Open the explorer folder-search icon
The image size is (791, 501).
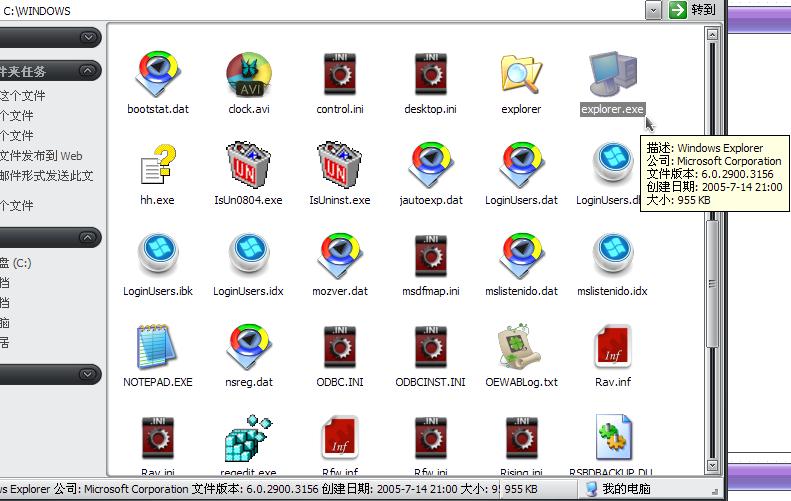click(521, 74)
